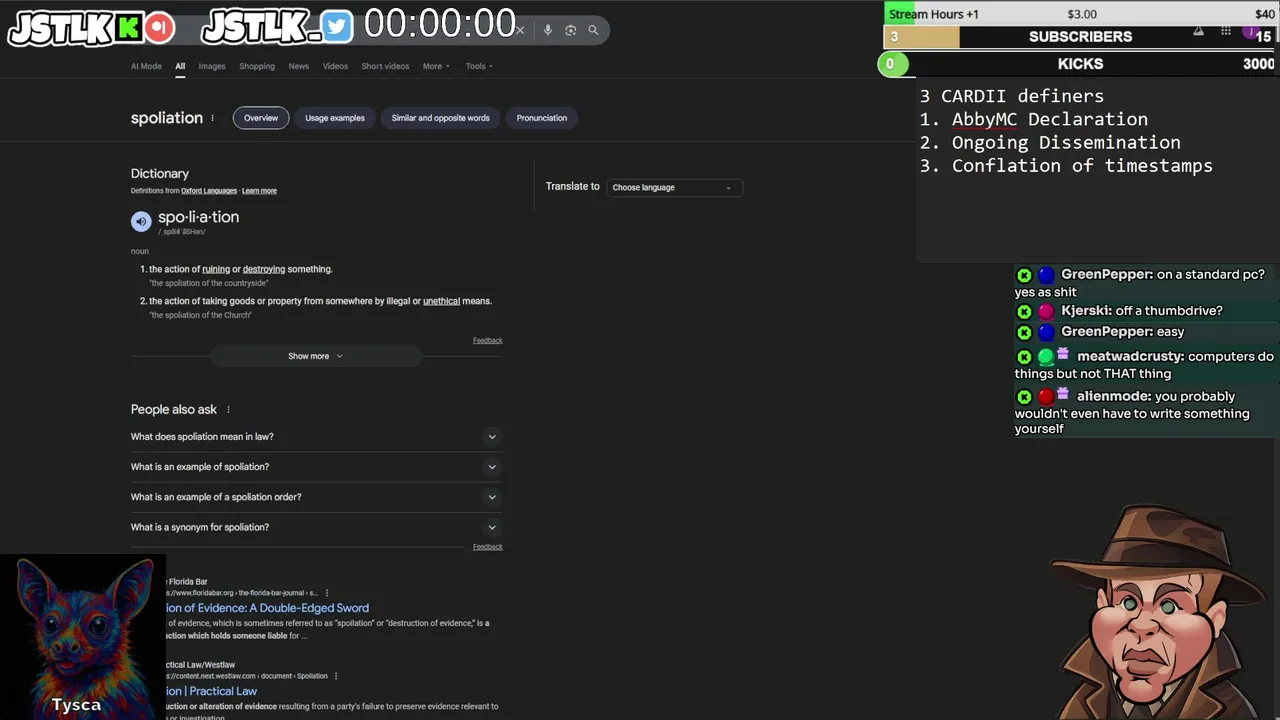
Task: Switch to News tab
Action: pos(298,66)
